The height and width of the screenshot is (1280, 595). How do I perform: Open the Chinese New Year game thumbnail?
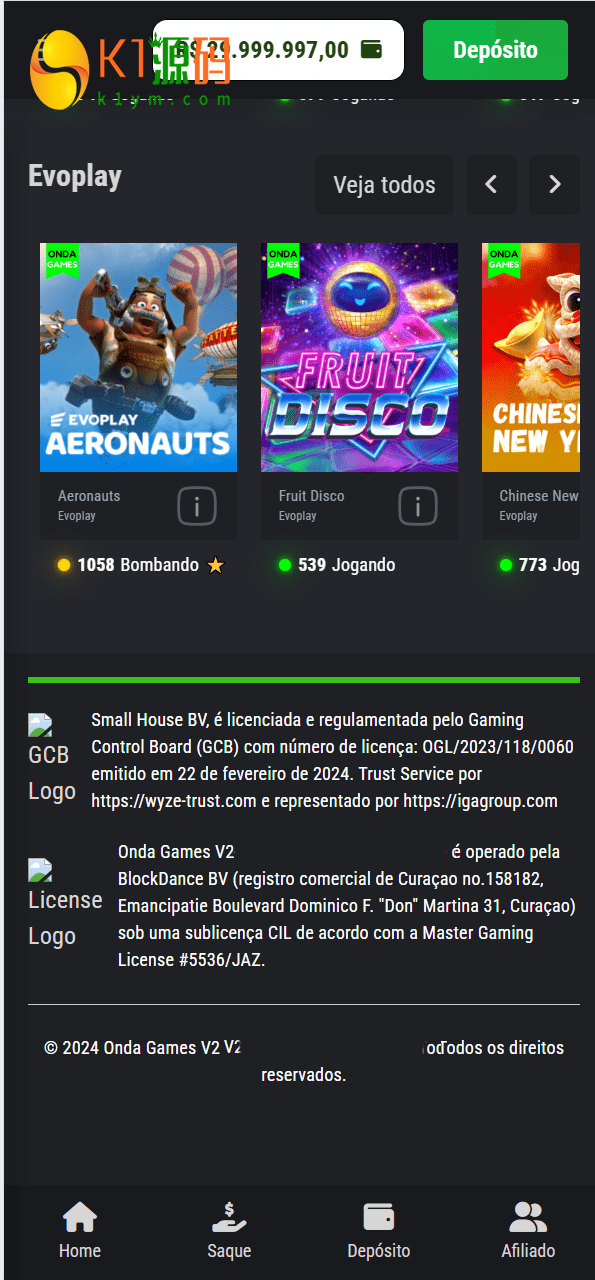pos(531,357)
